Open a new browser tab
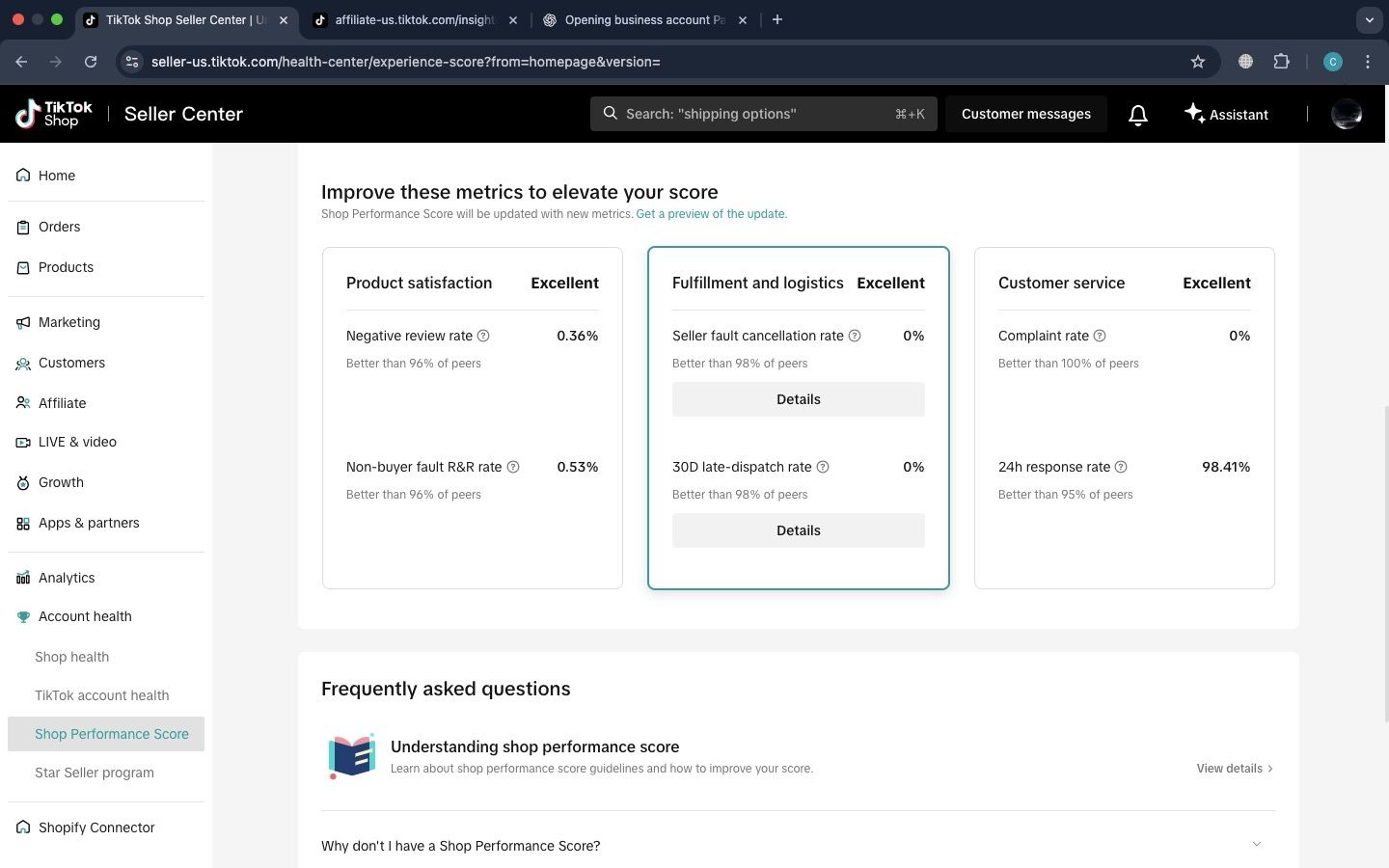The width and height of the screenshot is (1389, 868). point(777,19)
